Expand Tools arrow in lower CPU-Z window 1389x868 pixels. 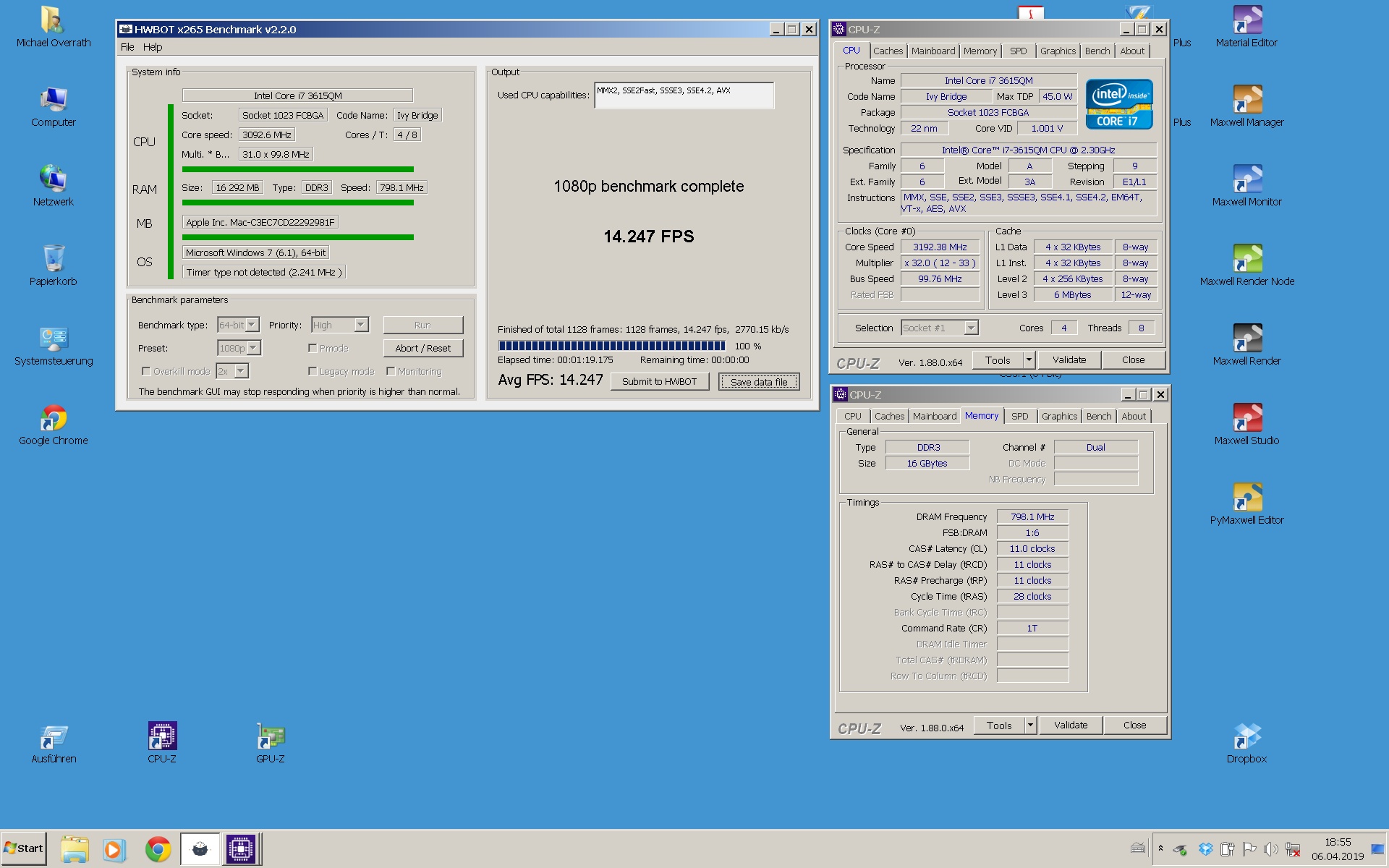click(x=1030, y=725)
